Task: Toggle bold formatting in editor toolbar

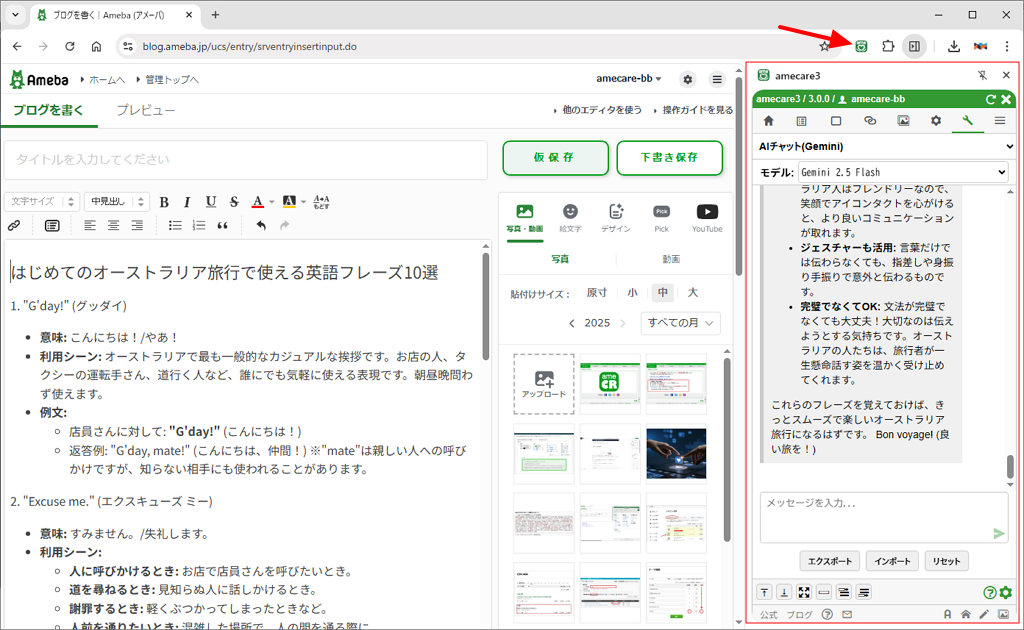Action: [164, 202]
